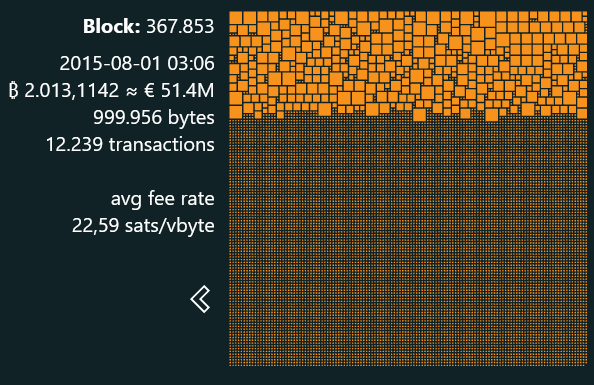The image size is (594, 385).
Task: Click the avg fee rate label
Action: click(163, 199)
